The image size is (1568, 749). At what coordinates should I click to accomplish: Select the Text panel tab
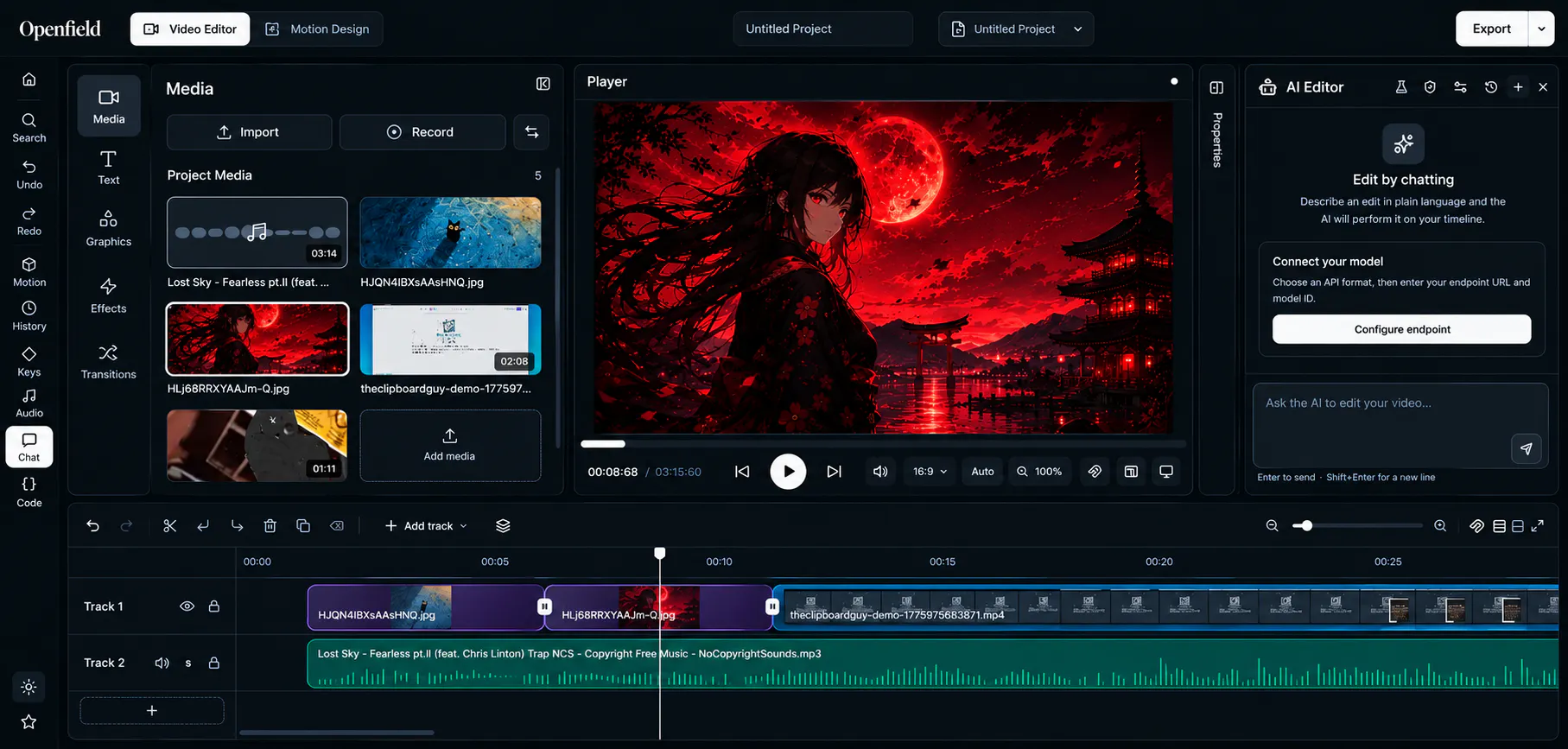(109, 168)
